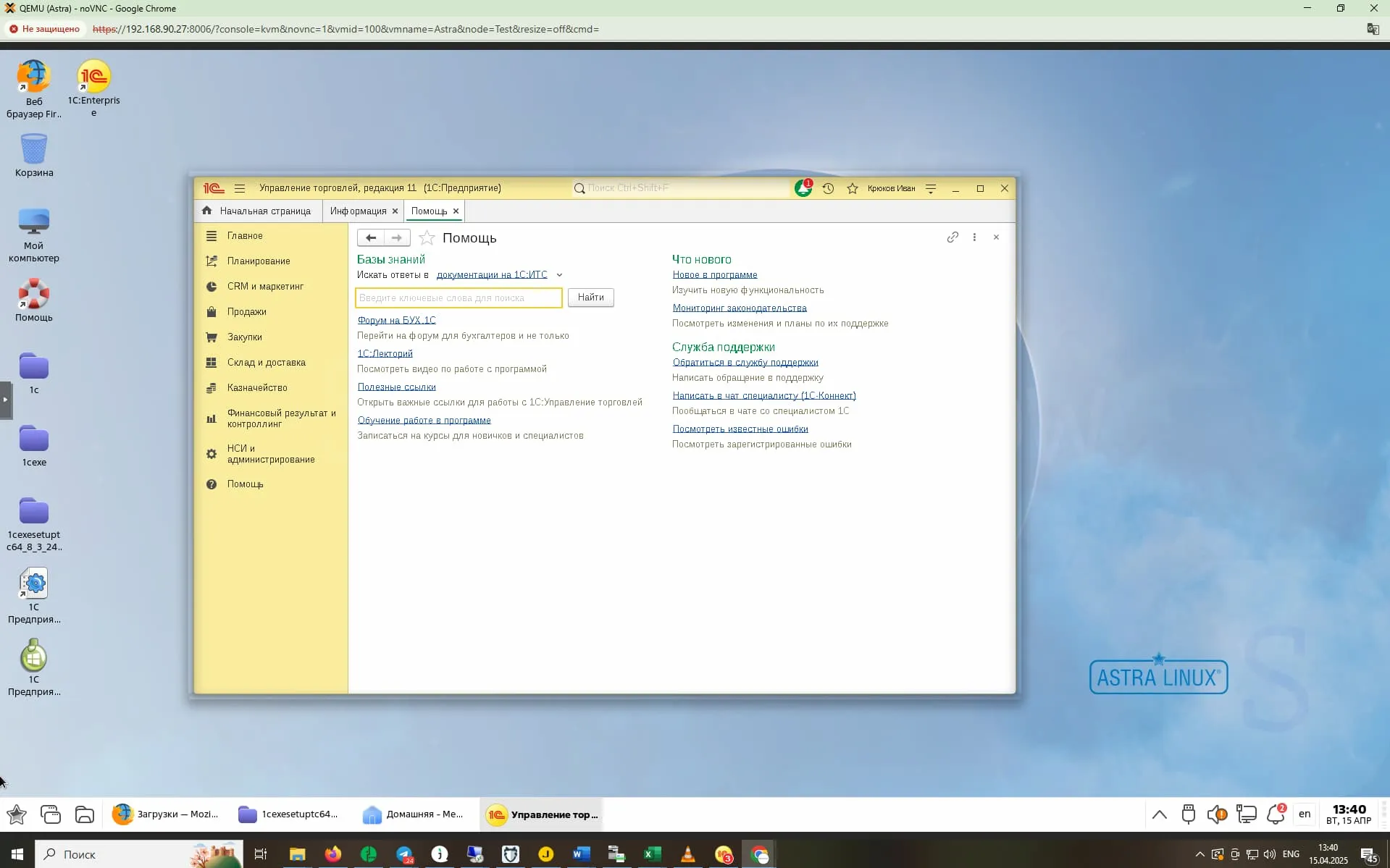The width and height of the screenshot is (1390, 868).
Task: Open Мониторинг законодательства link
Action: tap(739, 308)
